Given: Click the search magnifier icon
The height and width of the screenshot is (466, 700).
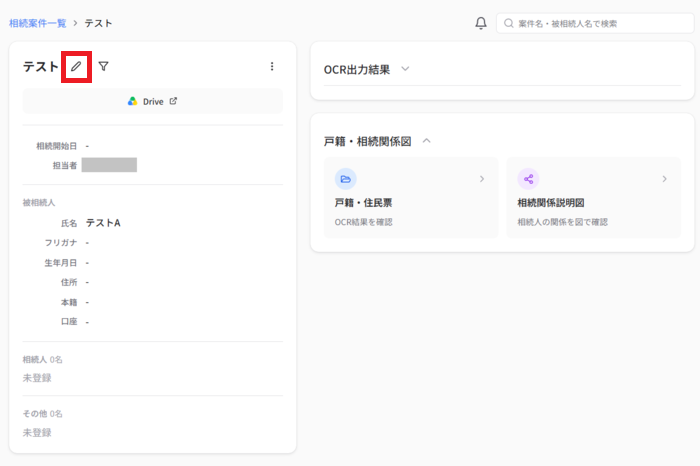Looking at the screenshot, I should tap(508, 23).
